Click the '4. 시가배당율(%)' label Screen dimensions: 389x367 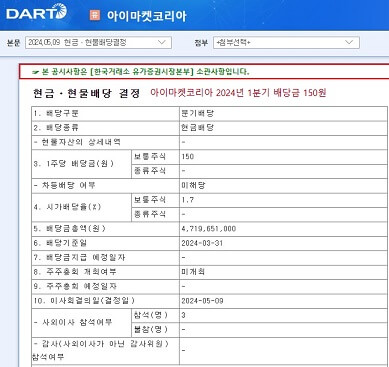click(x=67, y=207)
